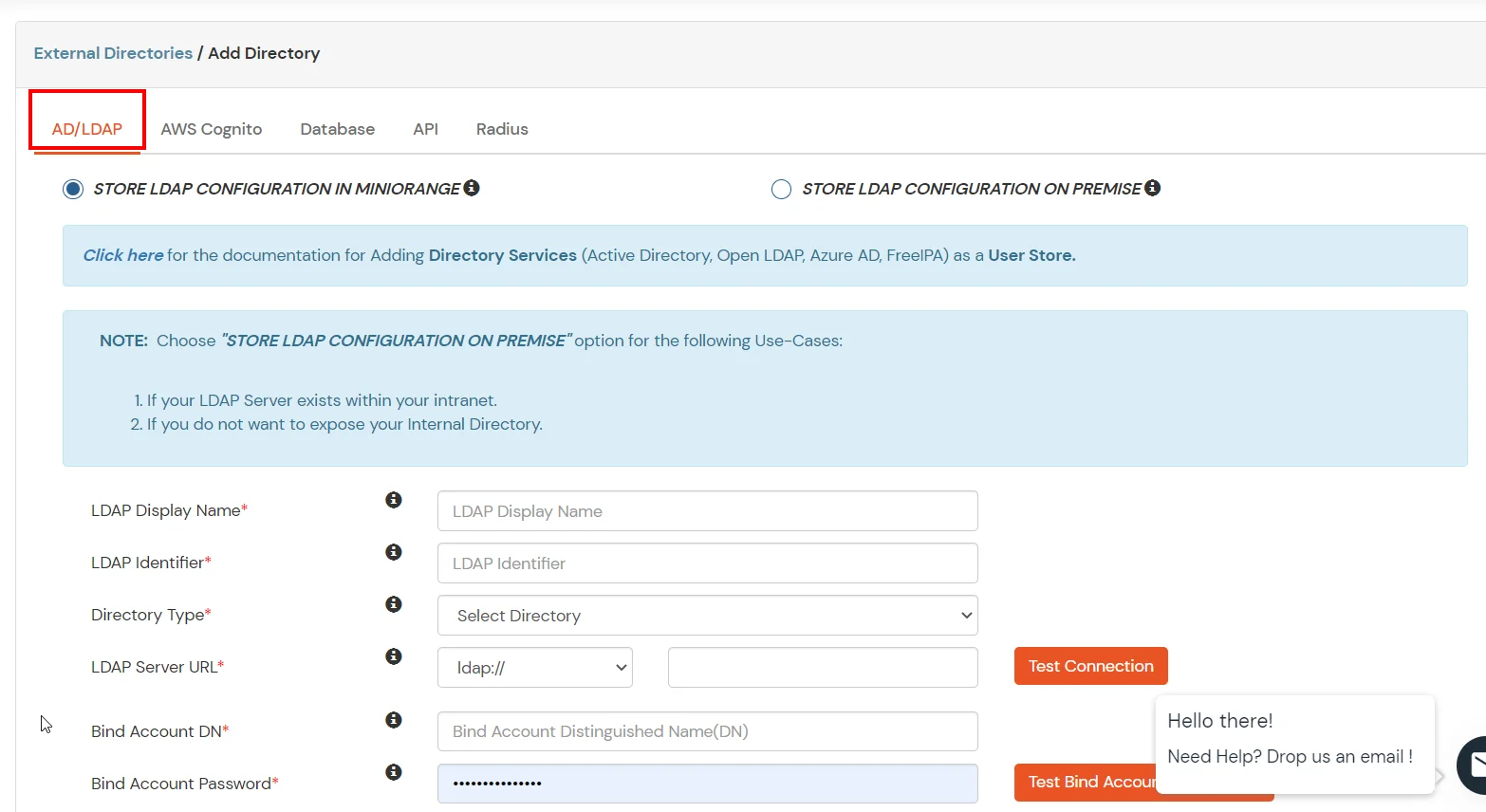1486x812 pixels.
Task: Switch to the AWS Cognito tab
Action: pyautogui.click(x=212, y=129)
